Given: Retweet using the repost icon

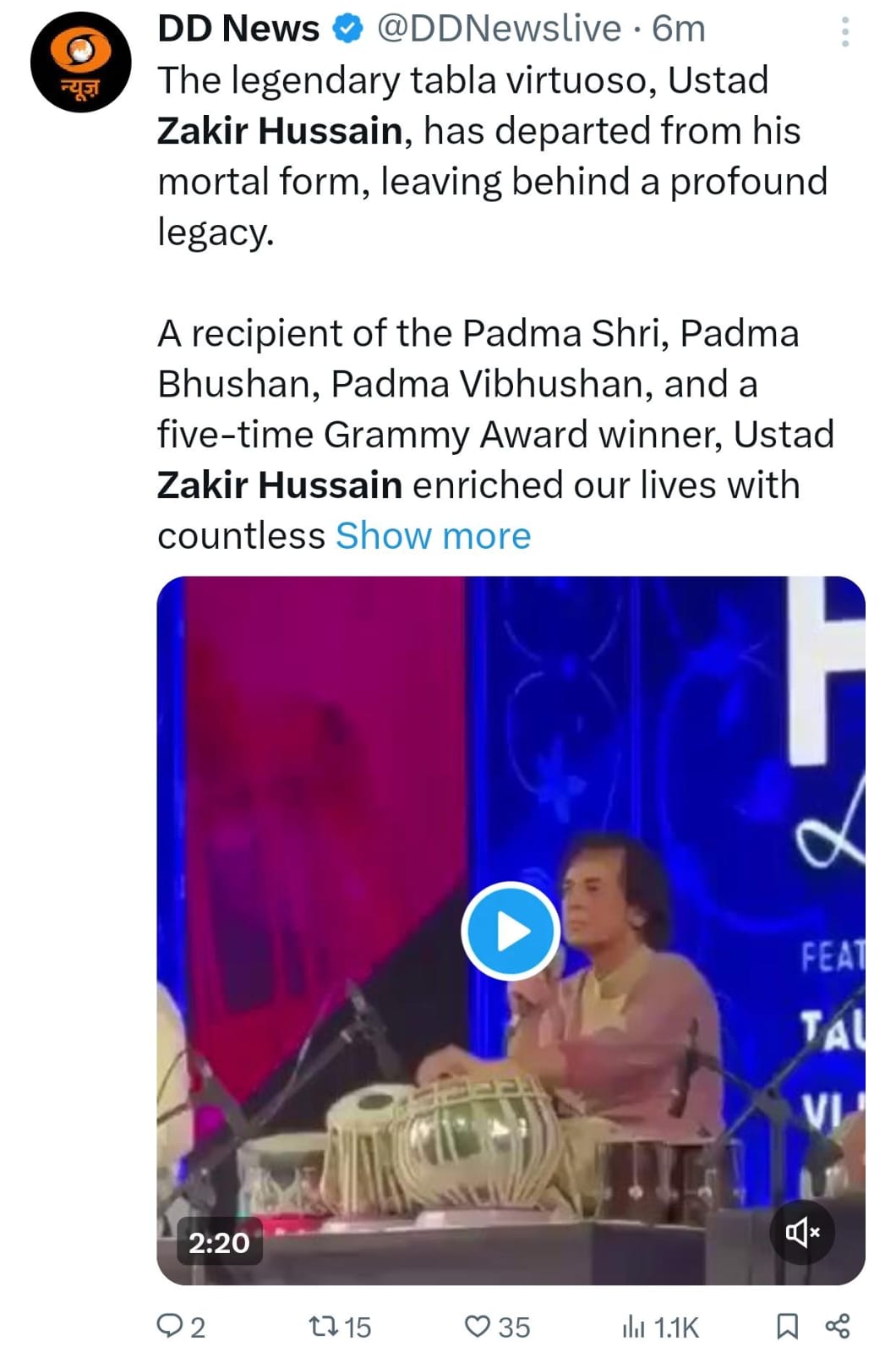Looking at the screenshot, I should click(323, 1326).
